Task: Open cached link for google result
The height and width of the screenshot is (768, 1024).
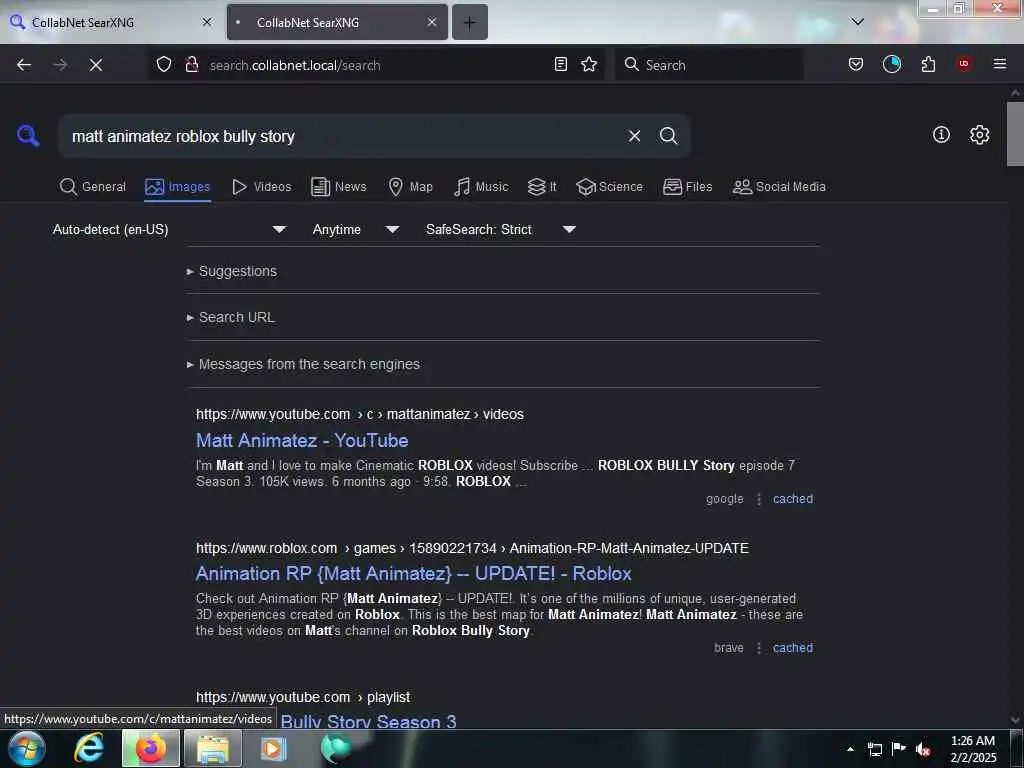Action: pos(793,499)
